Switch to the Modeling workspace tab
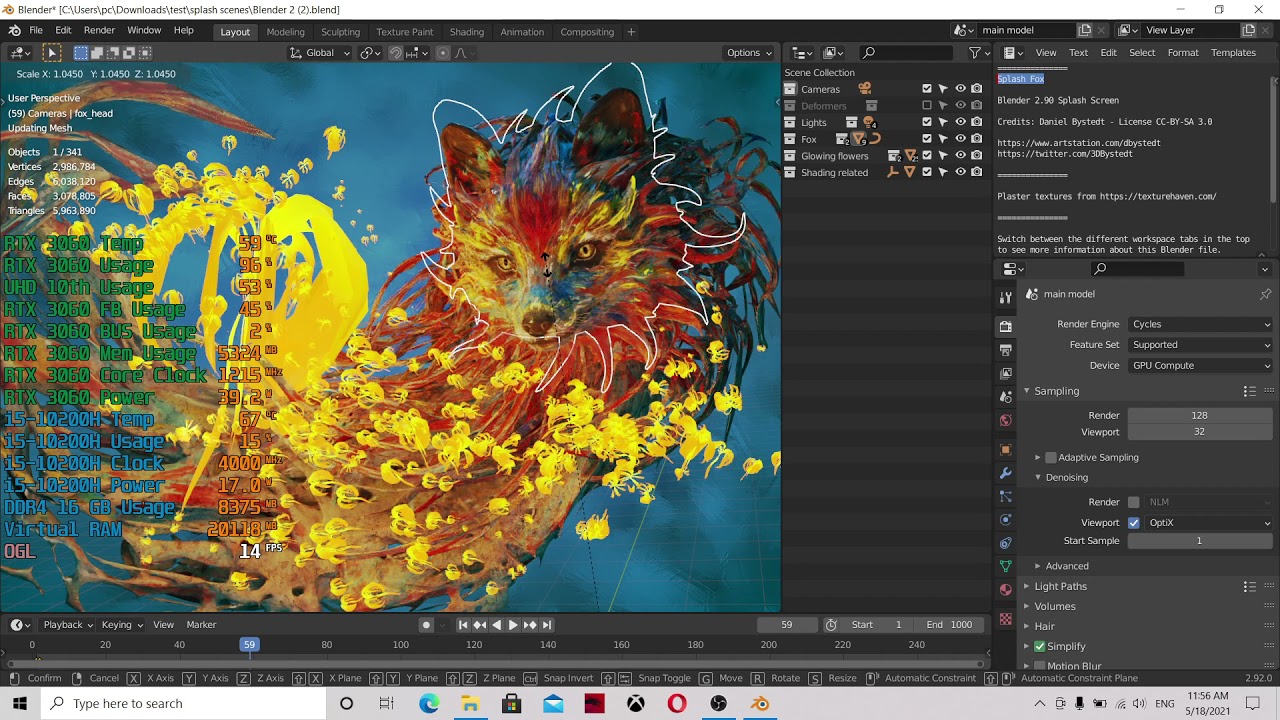 coord(285,32)
